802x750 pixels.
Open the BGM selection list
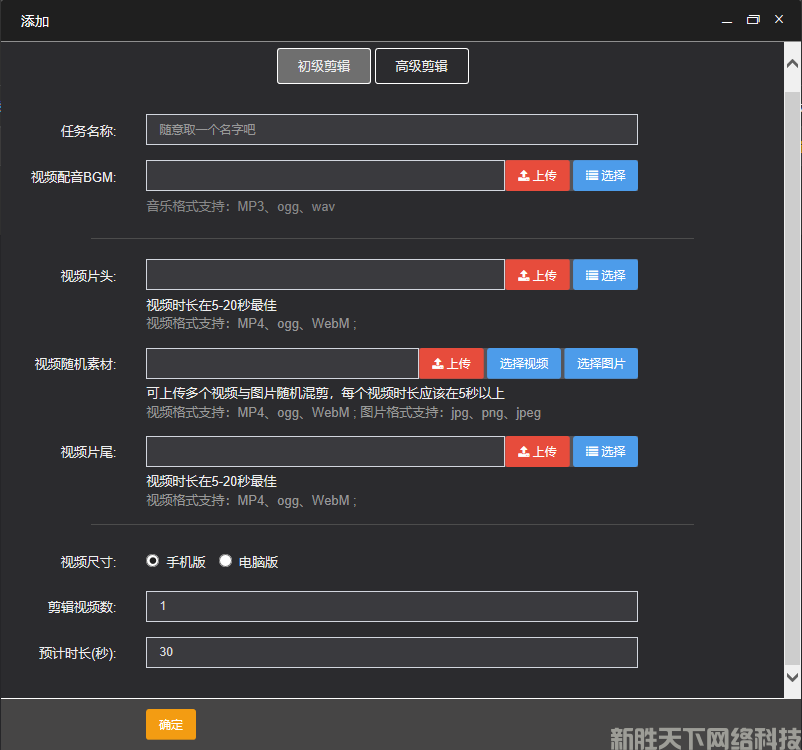[x=605, y=175]
